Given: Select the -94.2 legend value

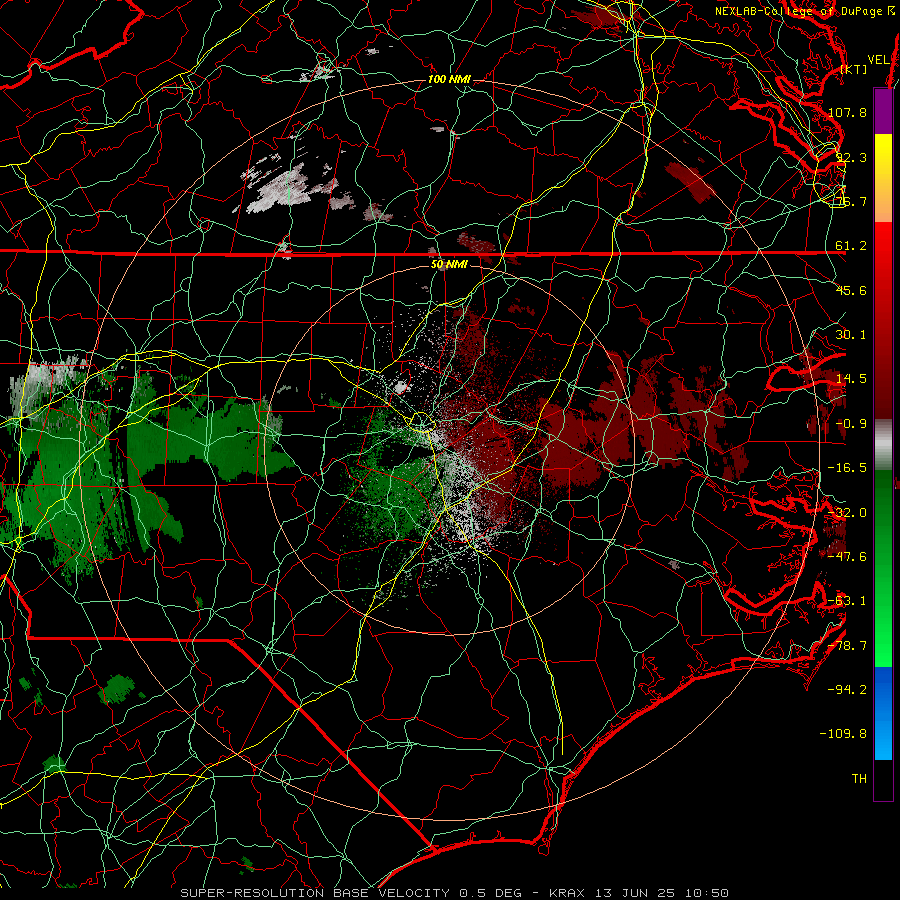Looking at the screenshot, I should [847, 689].
